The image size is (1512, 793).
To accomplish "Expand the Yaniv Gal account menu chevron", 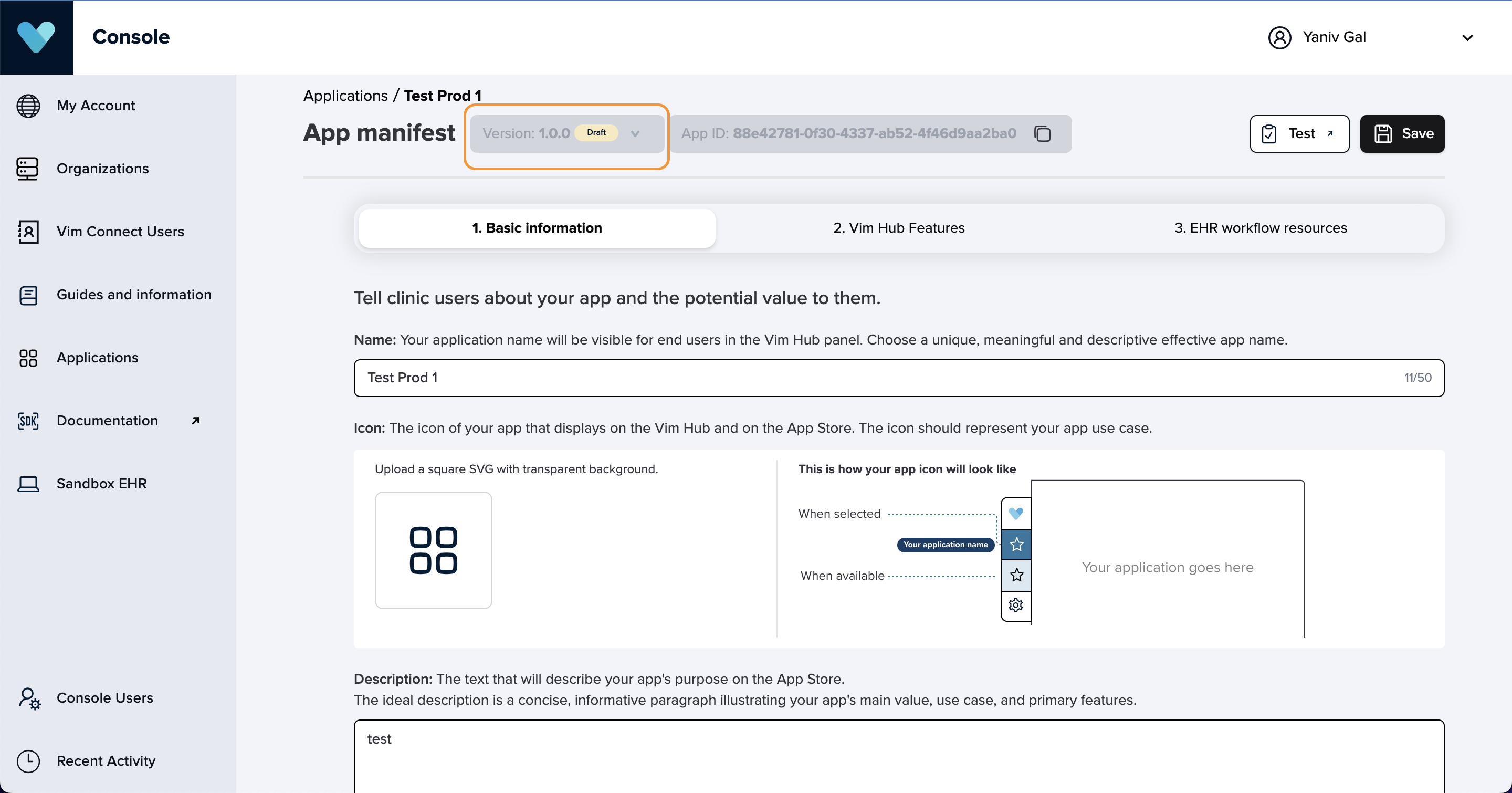I will tap(1467, 38).
